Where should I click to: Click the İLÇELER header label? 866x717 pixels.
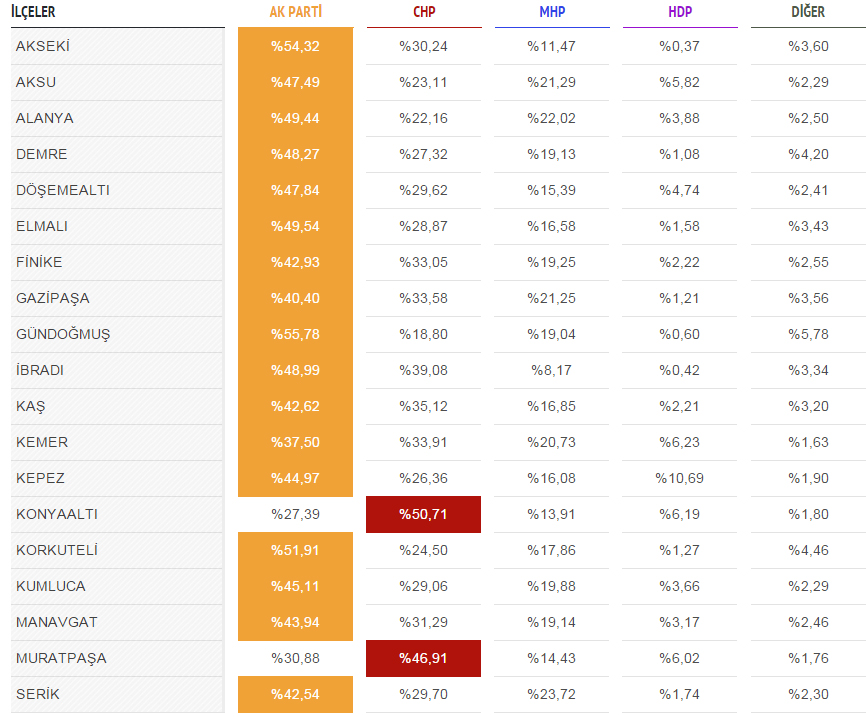pyautogui.click(x=33, y=12)
